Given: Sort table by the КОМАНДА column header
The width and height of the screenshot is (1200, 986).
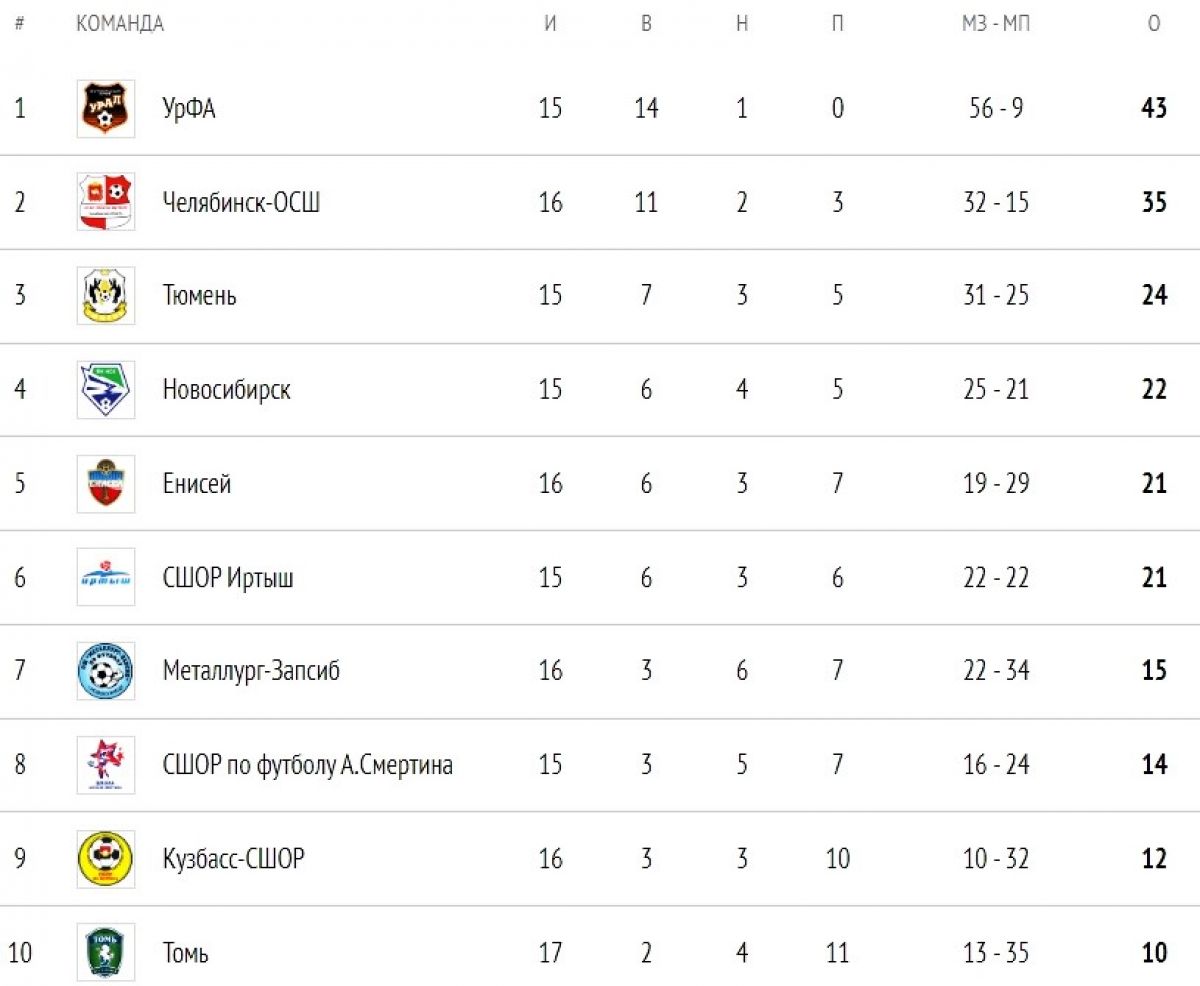Looking at the screenshot, I should (120, 24).
